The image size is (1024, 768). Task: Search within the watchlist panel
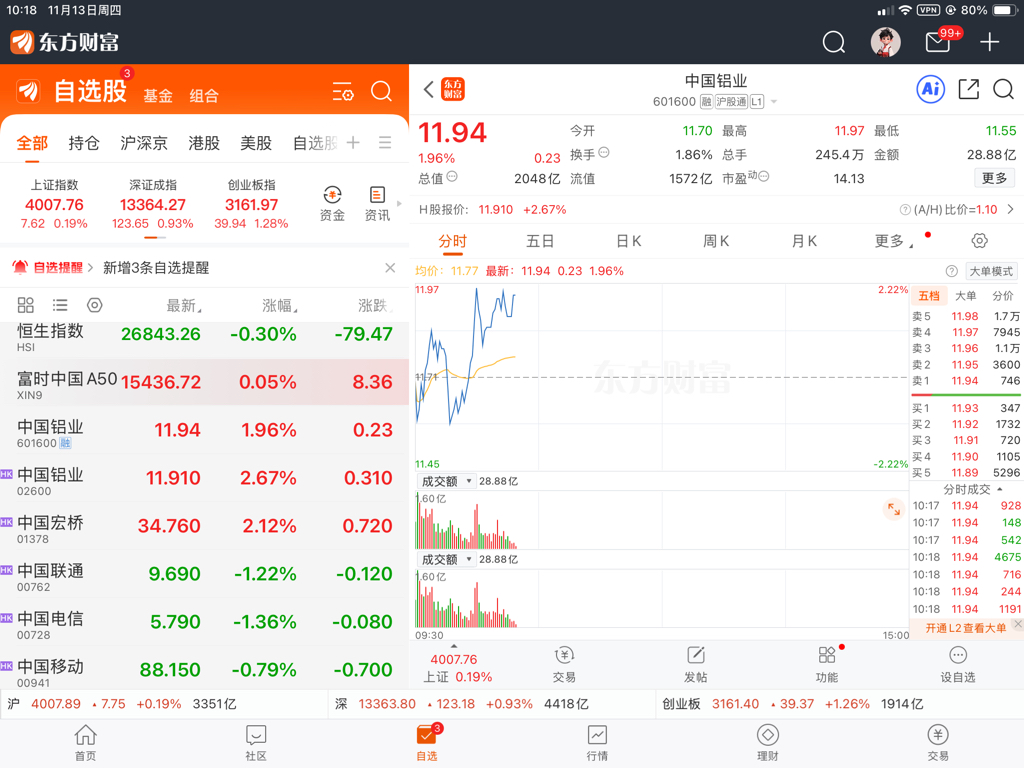pyautogui.click(x=381, y=91)
